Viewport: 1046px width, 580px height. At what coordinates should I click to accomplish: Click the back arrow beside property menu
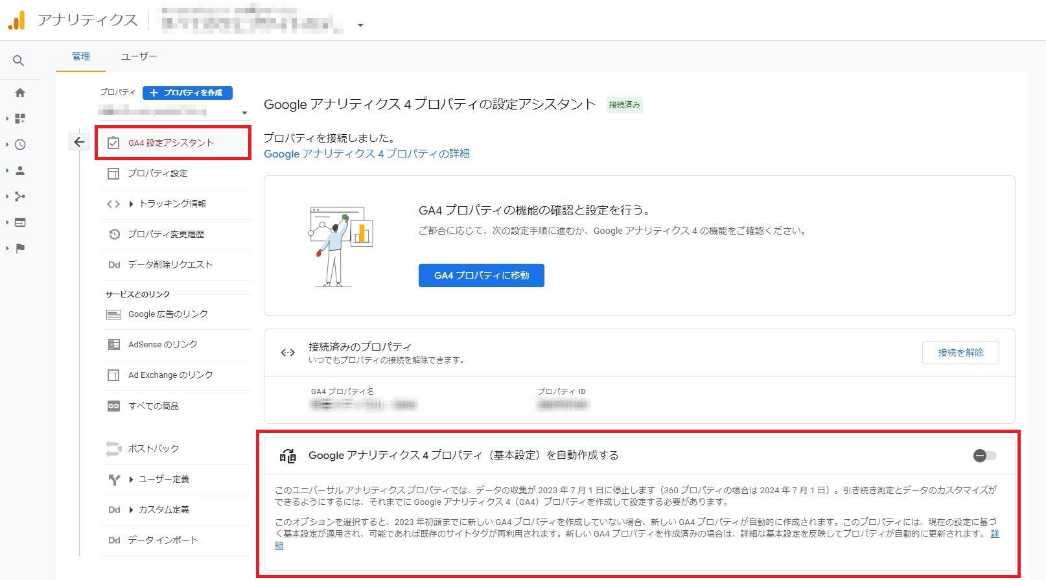(79, 142)
